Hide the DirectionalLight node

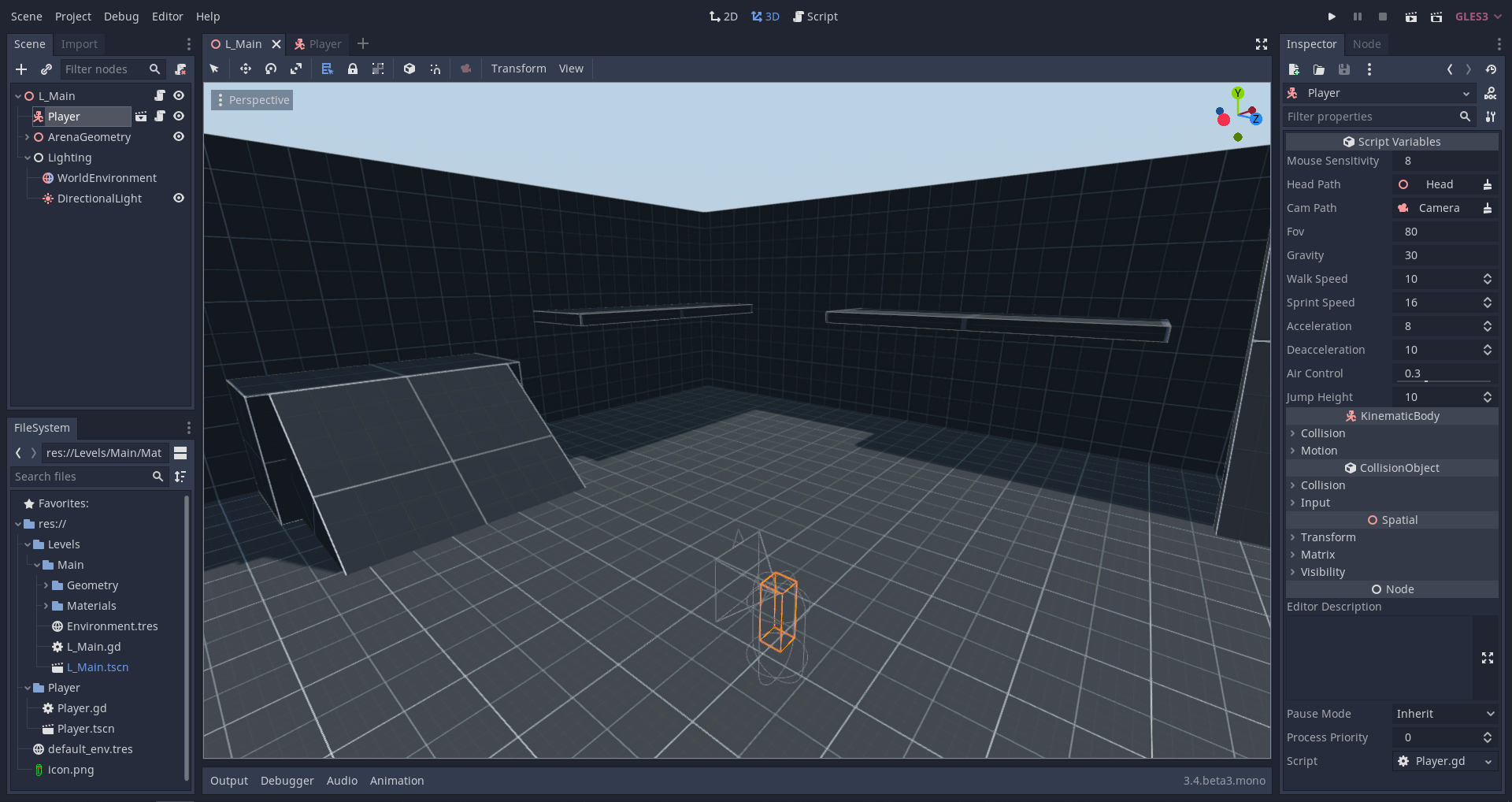point(179,198)
